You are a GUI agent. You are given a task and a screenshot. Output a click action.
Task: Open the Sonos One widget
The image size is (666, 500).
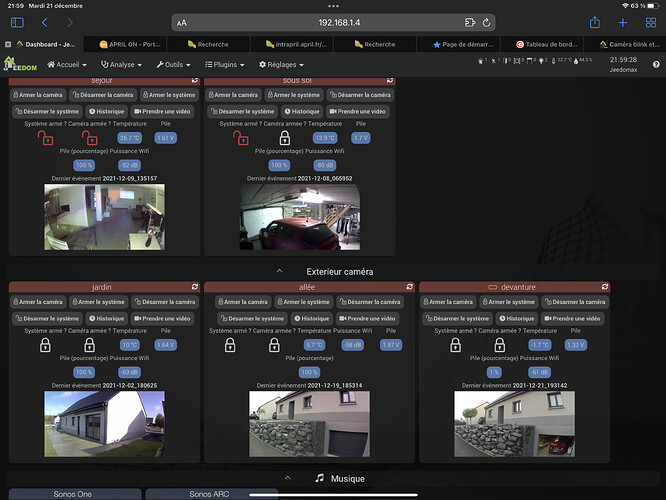[75, 494]
